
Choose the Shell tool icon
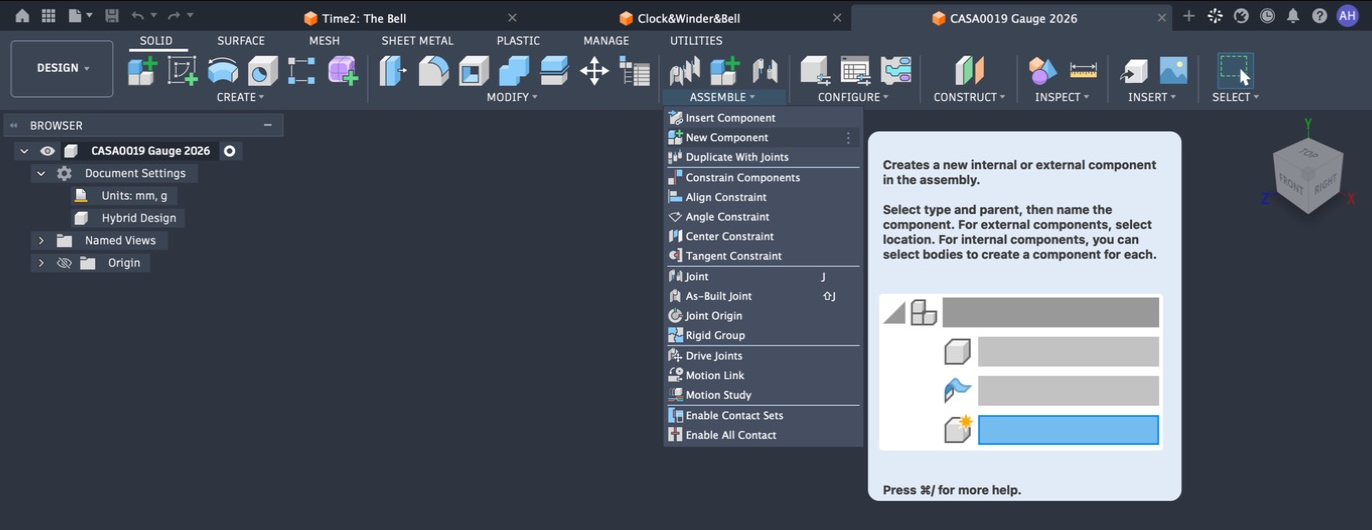click(x=473, y=71)
